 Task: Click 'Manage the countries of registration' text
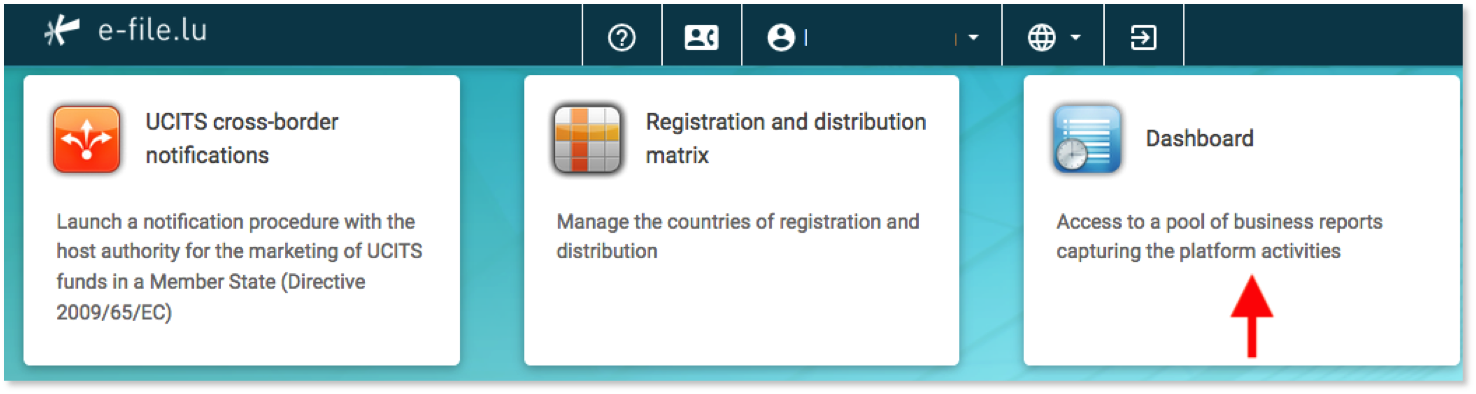click(x=738, y=236)
